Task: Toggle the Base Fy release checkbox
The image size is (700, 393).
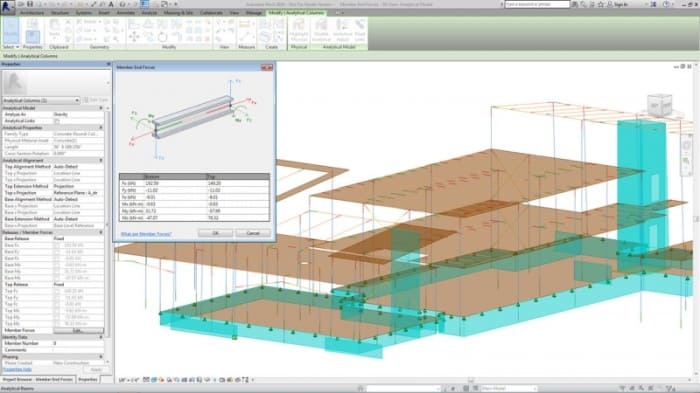Action: [57, 252]
